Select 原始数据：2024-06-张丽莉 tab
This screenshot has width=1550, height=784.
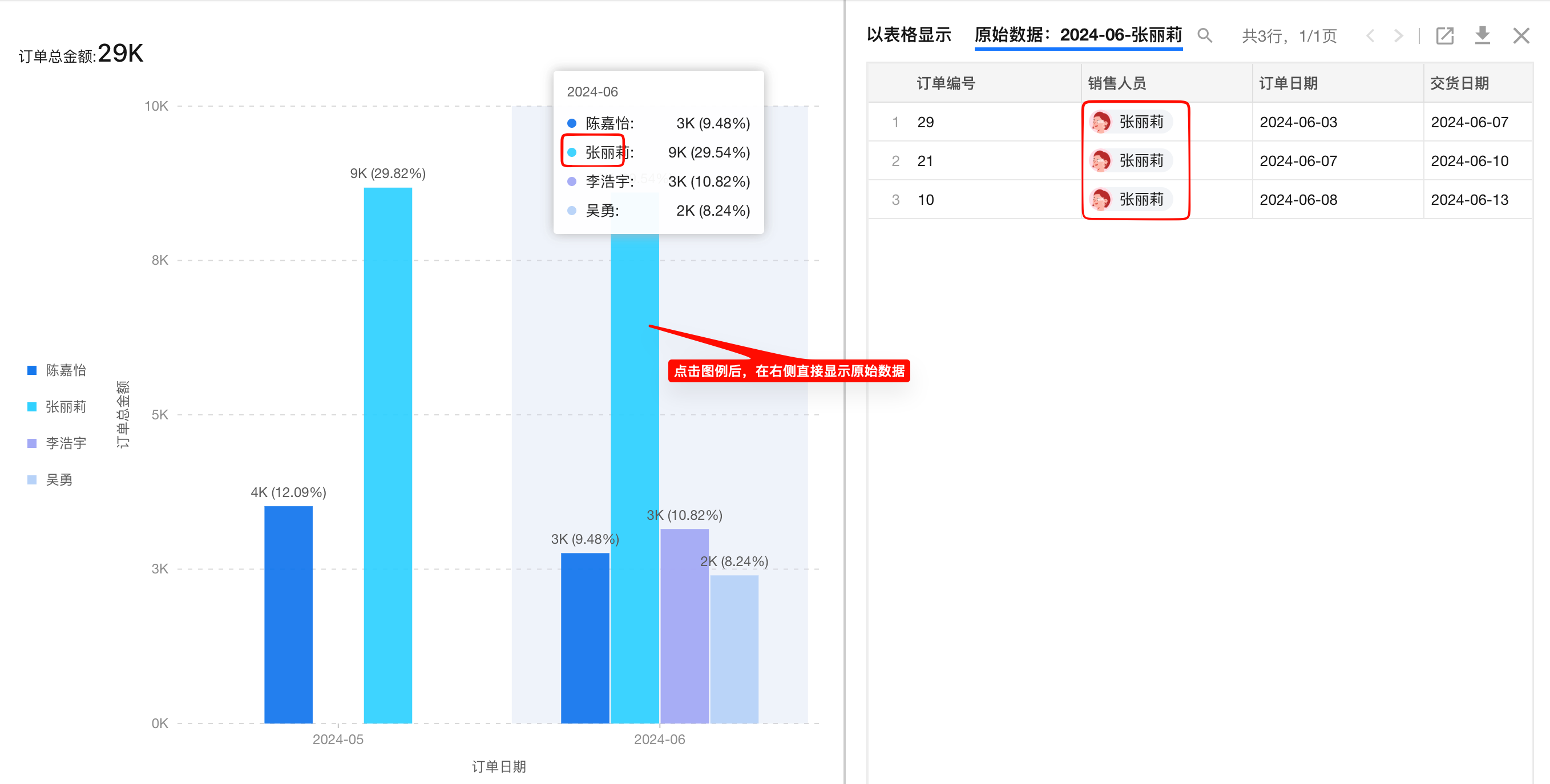(1077, 35)
